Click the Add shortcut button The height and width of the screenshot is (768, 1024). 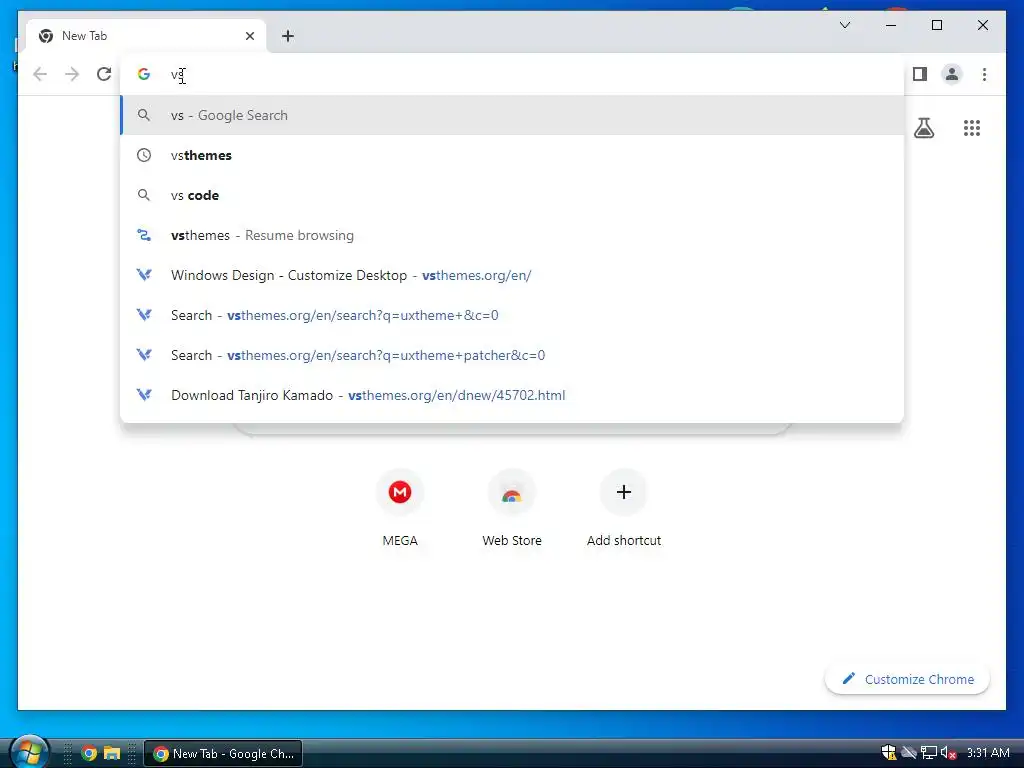624,507
